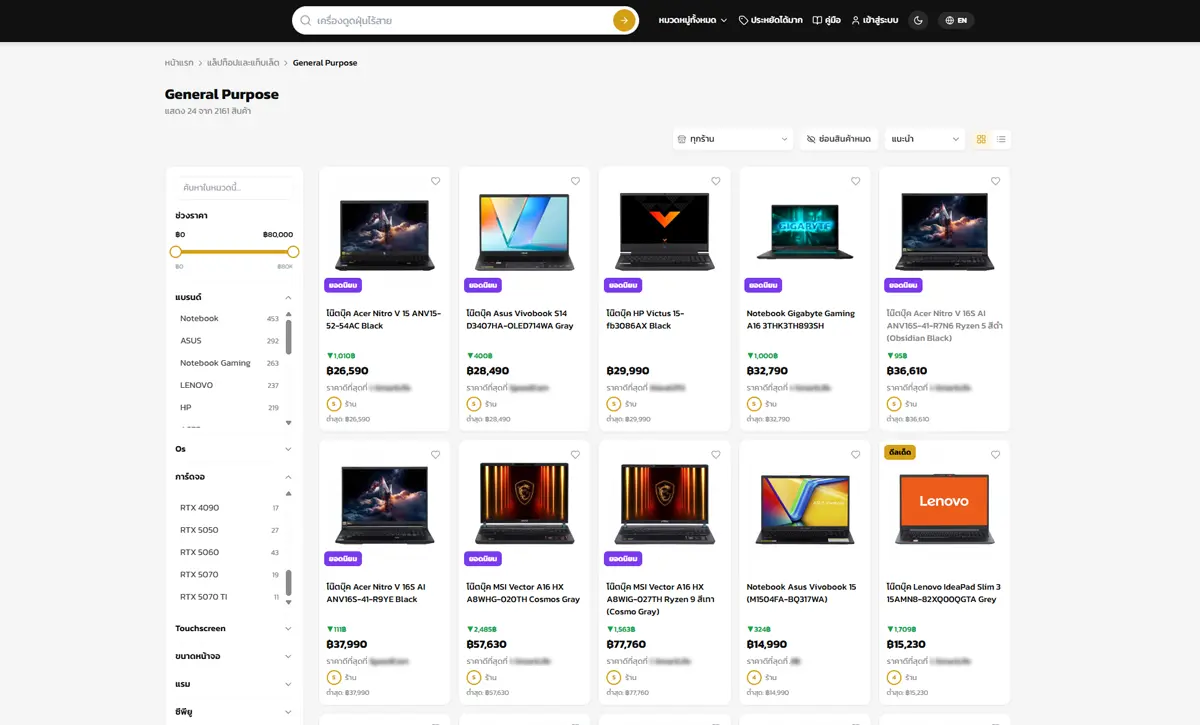
Task: Click the orange search arrow button
Action: (x=624, y=20)
